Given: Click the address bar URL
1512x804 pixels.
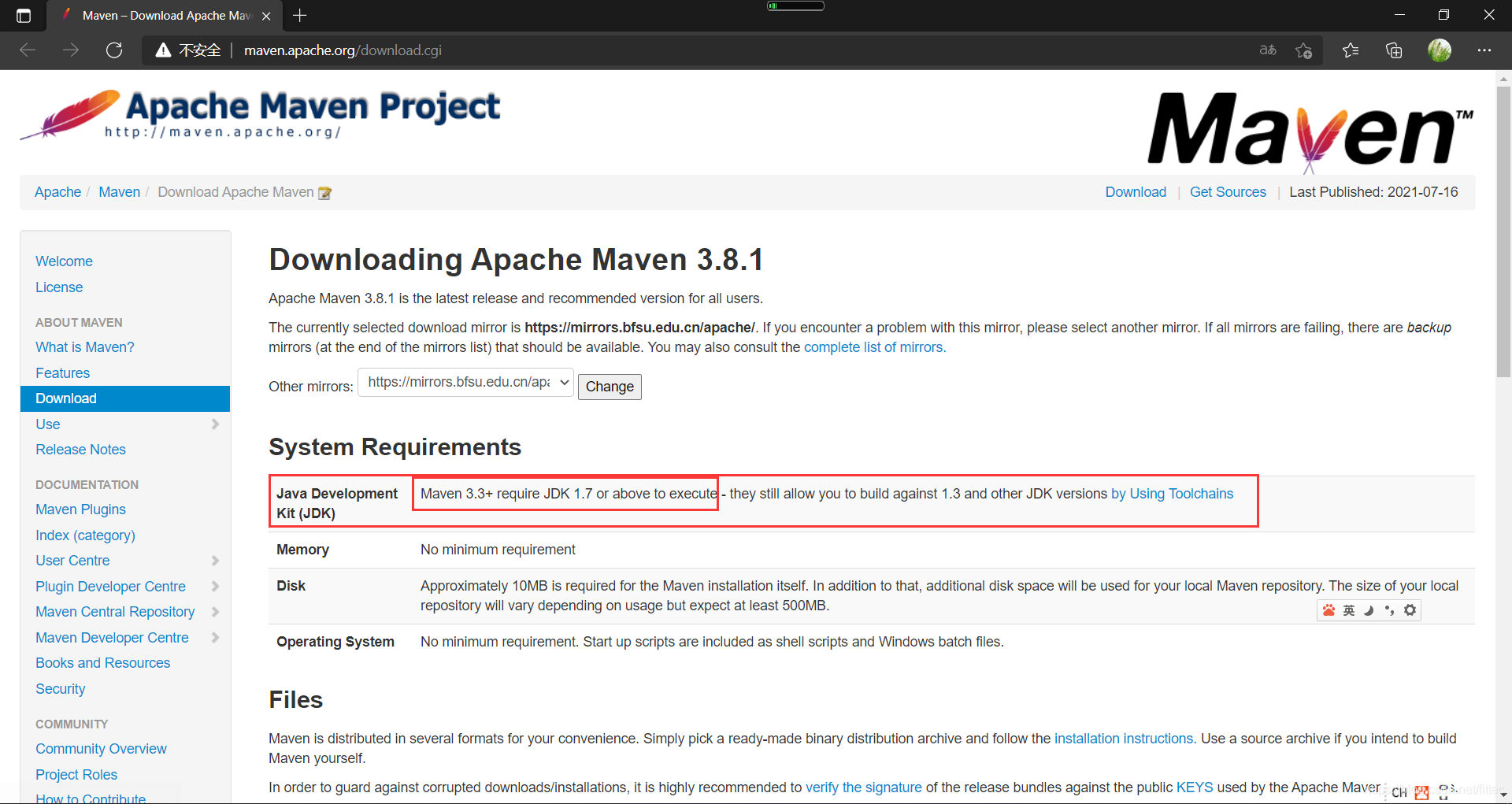Looking at the screenshot, I should 343,50.
